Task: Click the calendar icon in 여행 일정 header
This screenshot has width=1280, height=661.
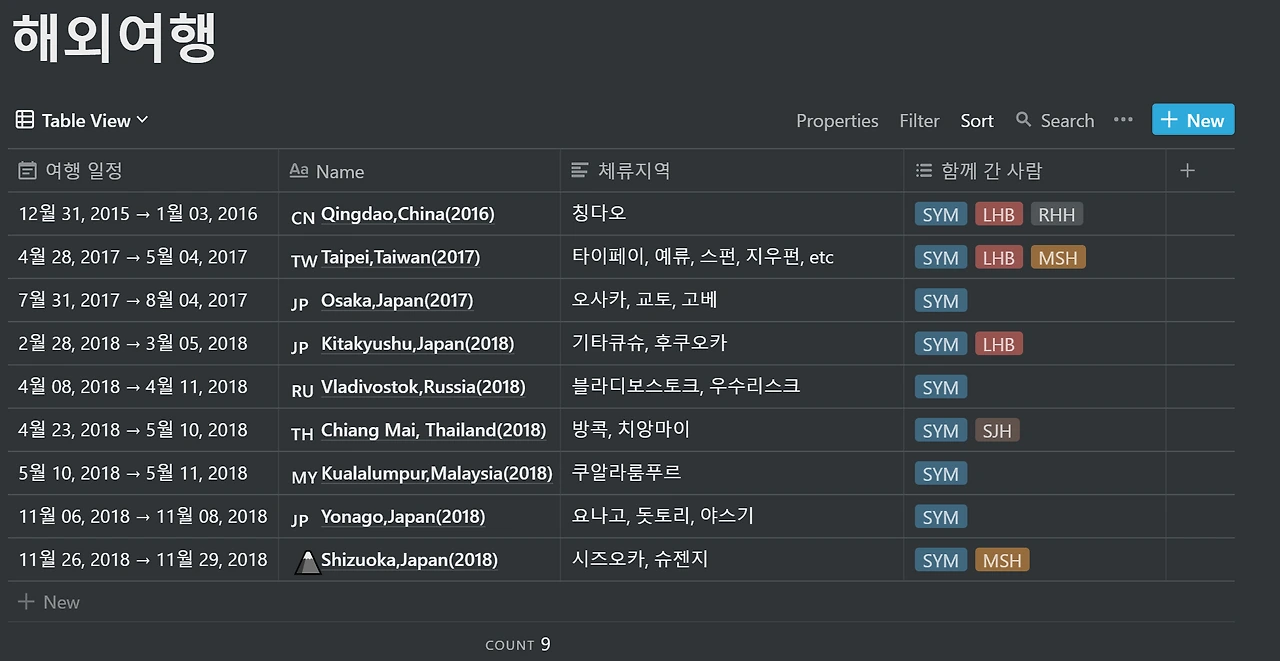Action: click(x=28, y=171)
